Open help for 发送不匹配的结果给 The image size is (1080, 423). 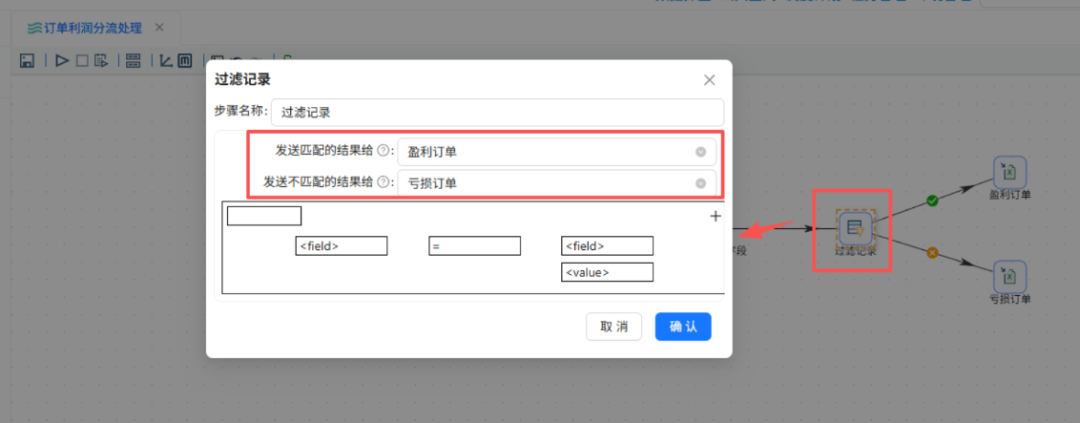pos(384,183)
